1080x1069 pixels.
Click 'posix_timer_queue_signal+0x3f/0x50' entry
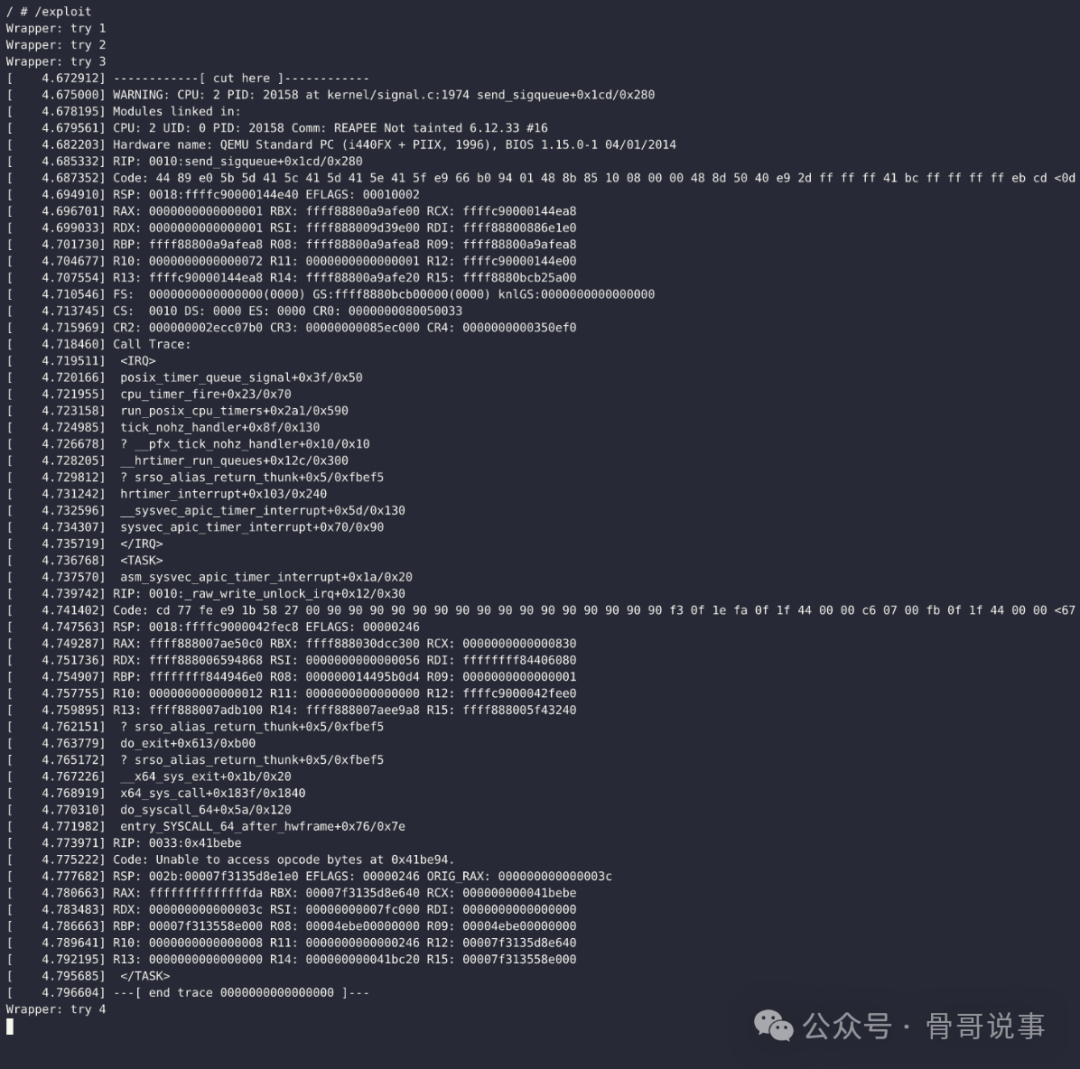241,377
